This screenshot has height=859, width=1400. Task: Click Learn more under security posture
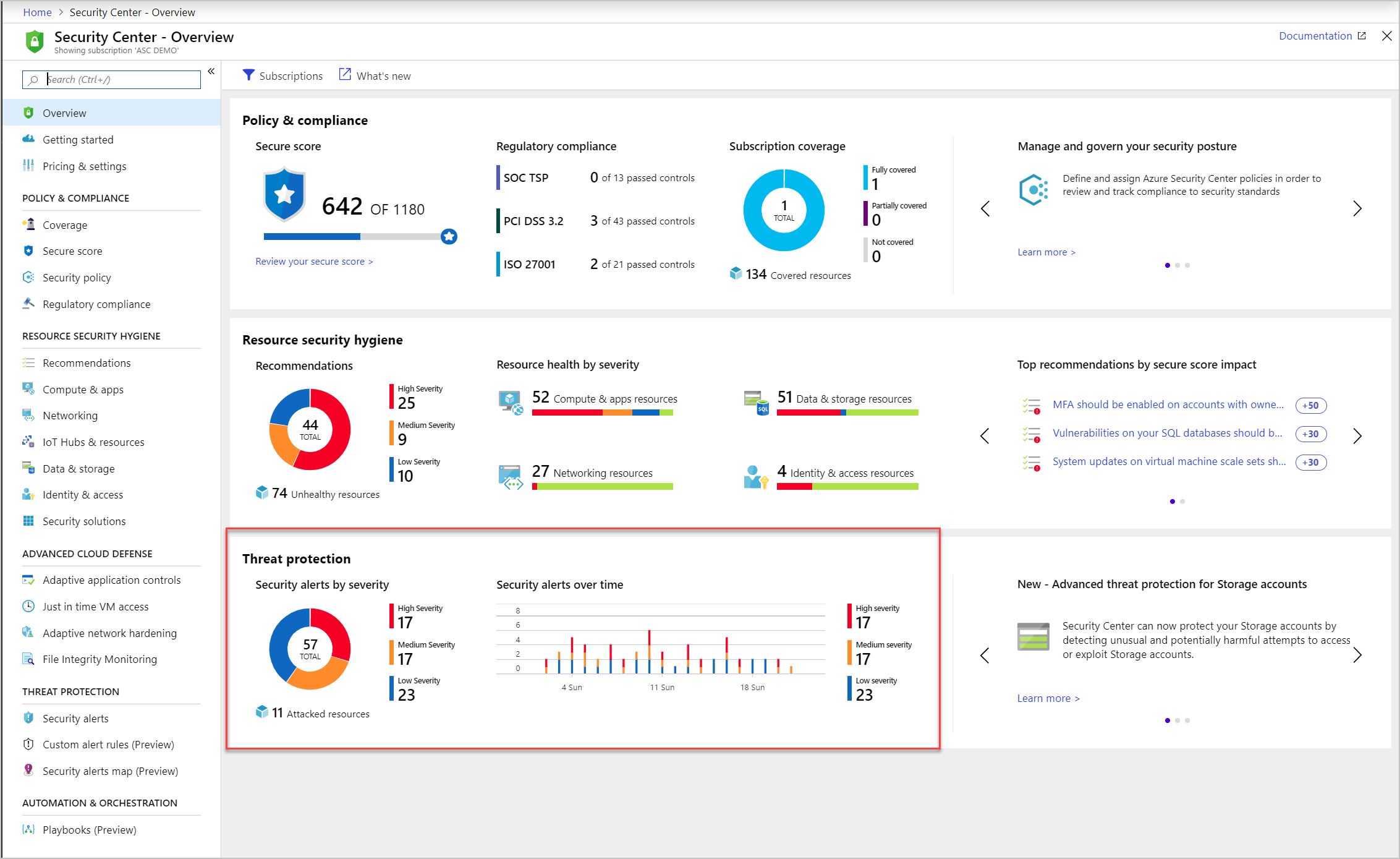[x=1046, y=252]
